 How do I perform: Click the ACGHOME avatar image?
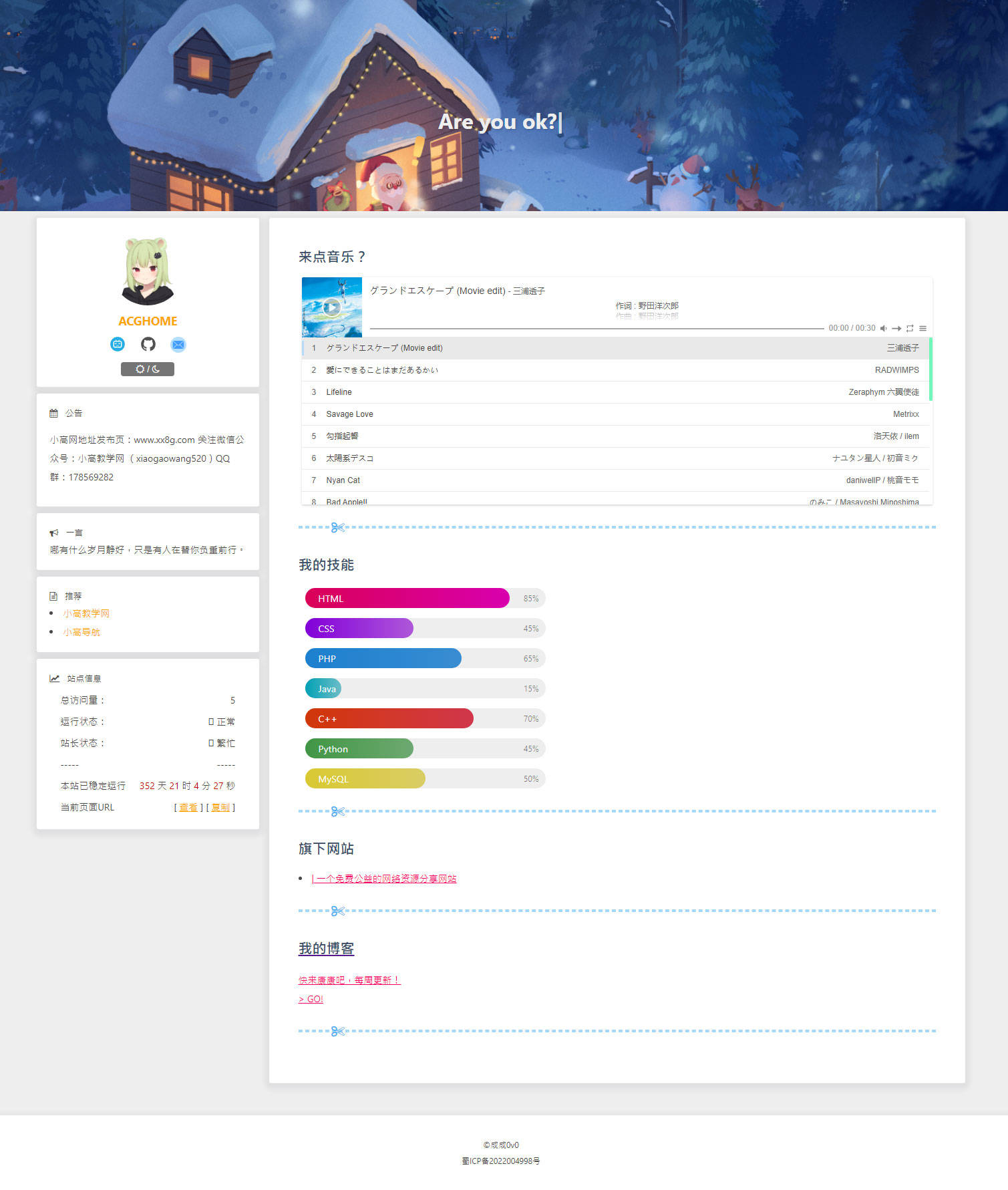click(148, 271)
